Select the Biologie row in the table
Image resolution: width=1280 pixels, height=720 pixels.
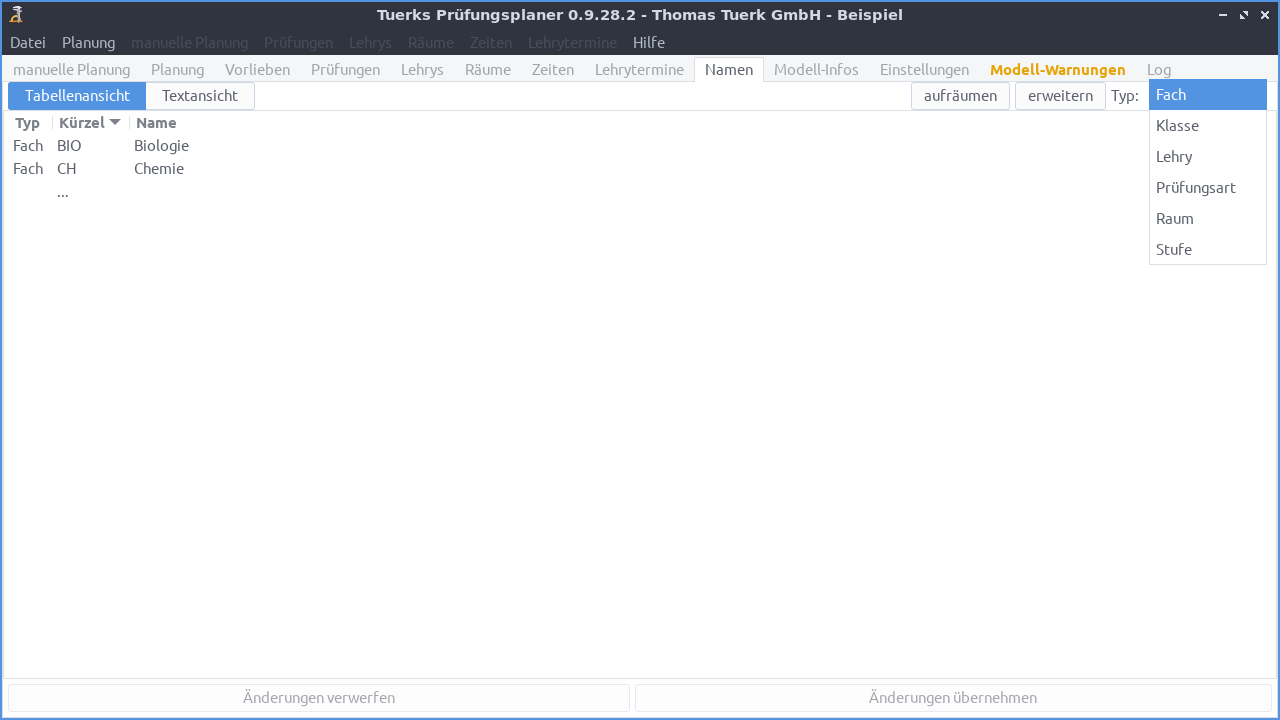point(161,145)
